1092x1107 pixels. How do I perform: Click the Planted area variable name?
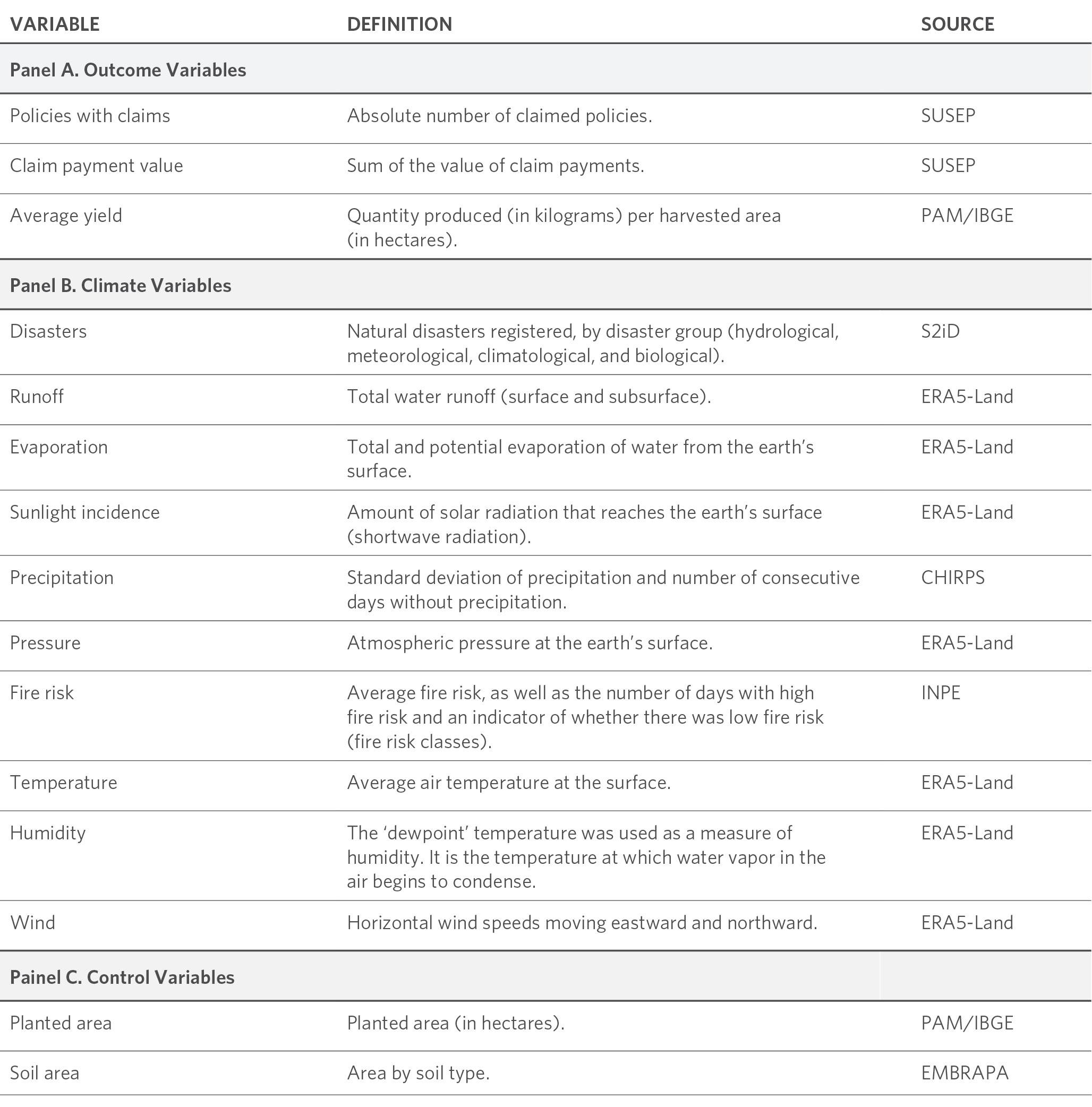(x=61, y=1023)
